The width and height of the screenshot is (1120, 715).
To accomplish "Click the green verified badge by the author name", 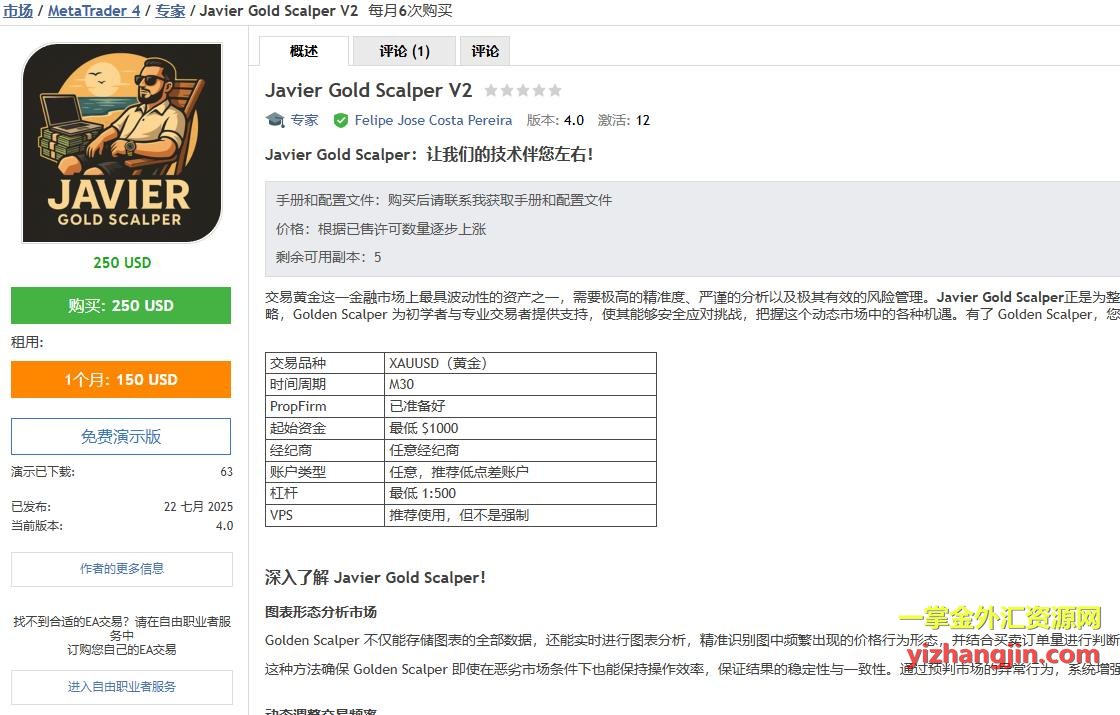I will click(341, 120).
